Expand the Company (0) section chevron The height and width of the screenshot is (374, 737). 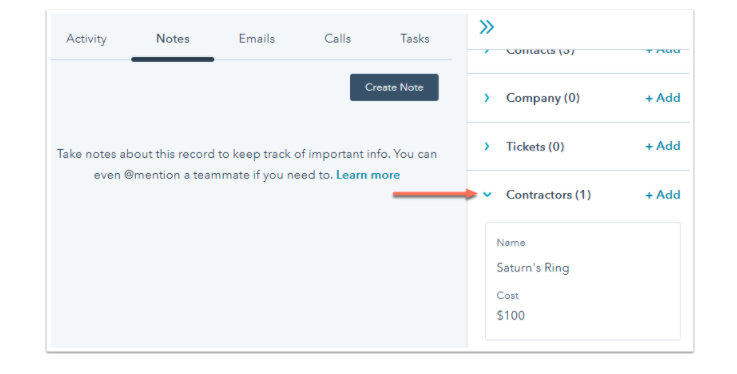tap(487, 98)
